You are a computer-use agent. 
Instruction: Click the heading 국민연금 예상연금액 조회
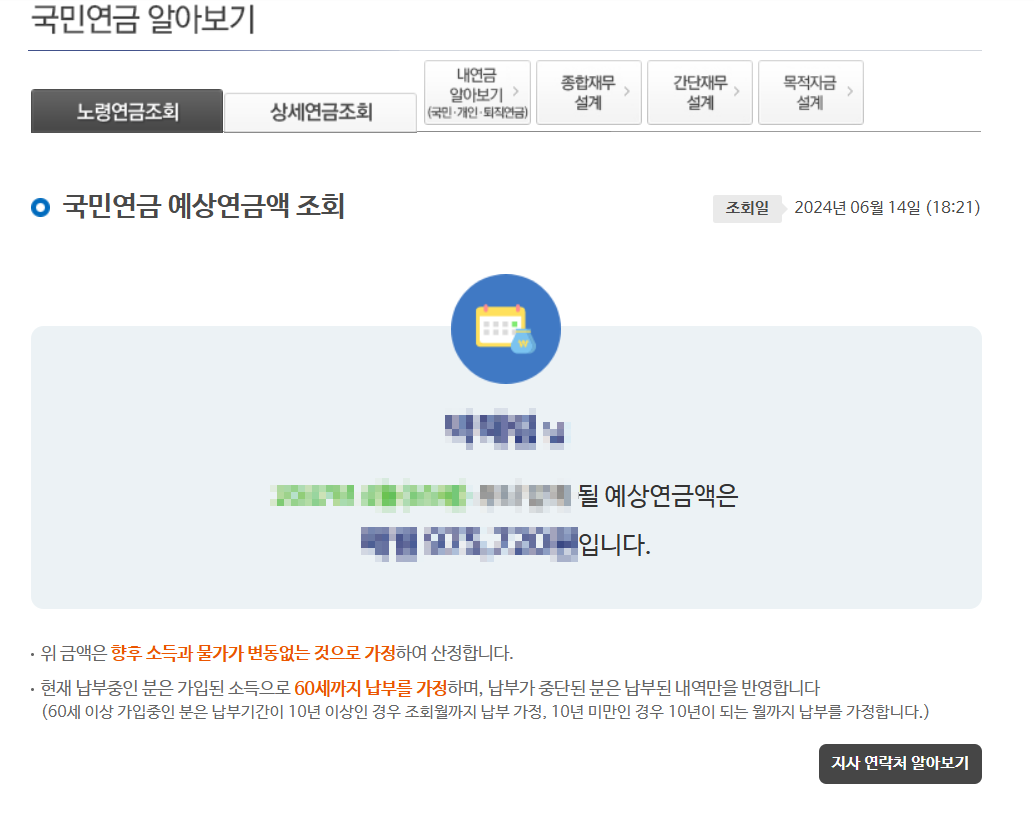tap(203, 206)
